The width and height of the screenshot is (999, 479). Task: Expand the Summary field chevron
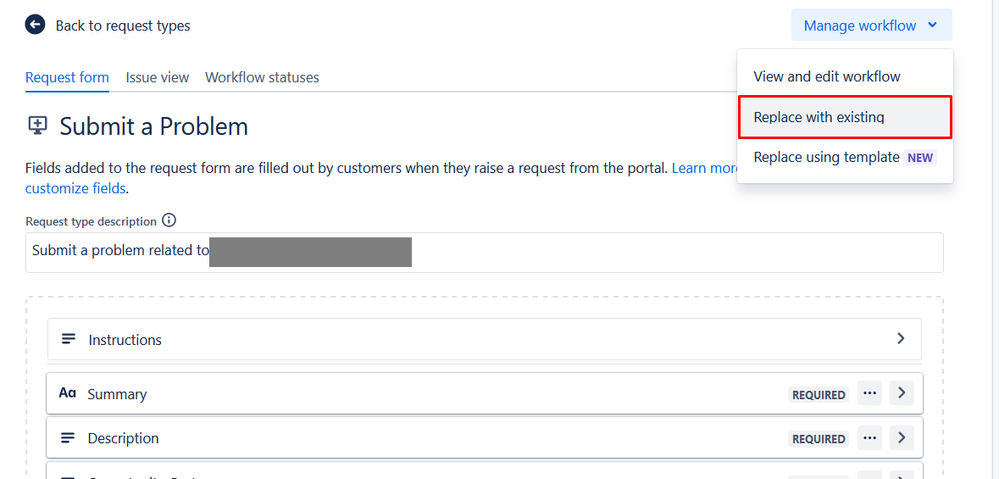click(x=902, y=393)
